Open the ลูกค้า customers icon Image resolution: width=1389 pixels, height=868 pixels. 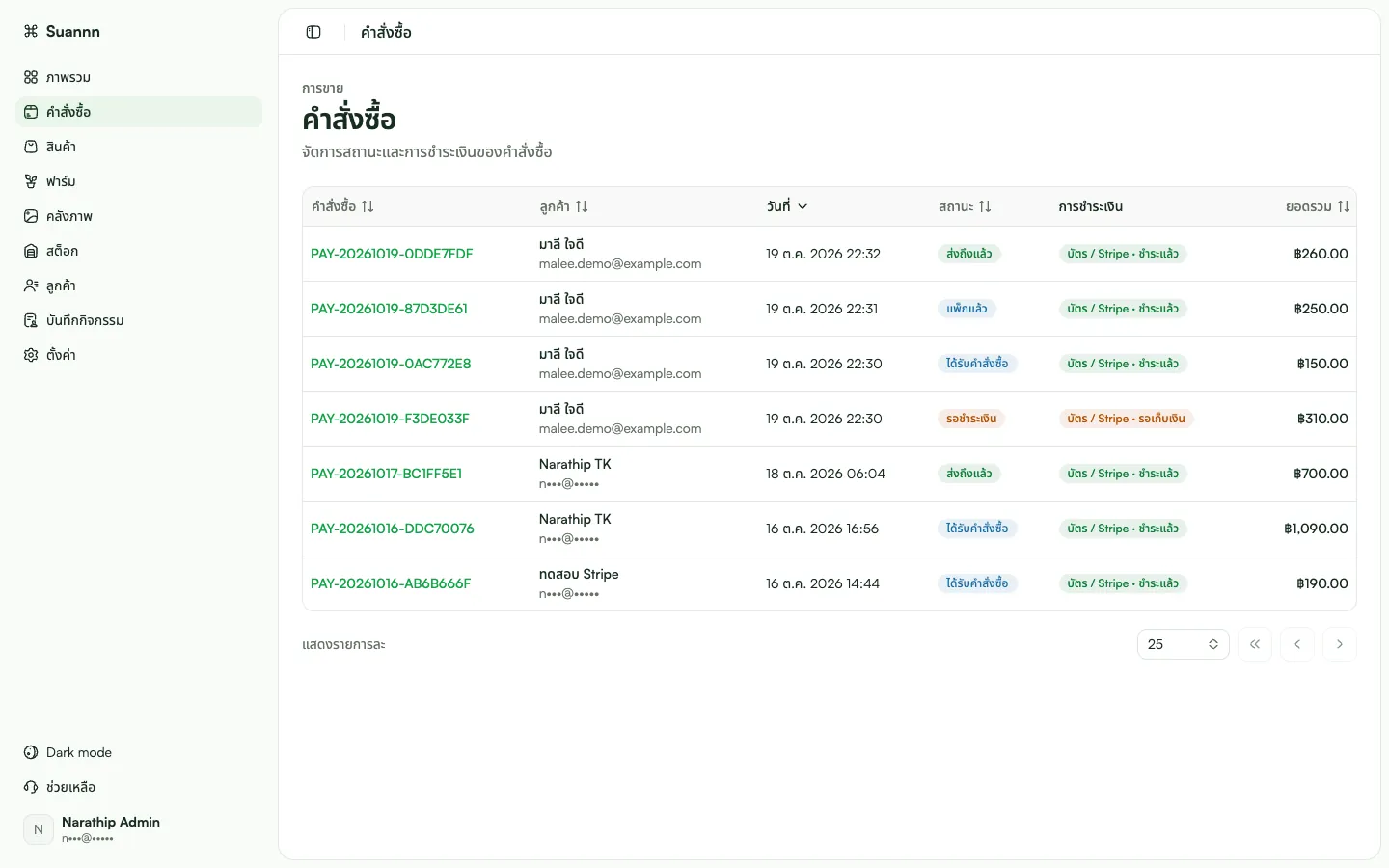pyautogui.click(x=31, y=285)
